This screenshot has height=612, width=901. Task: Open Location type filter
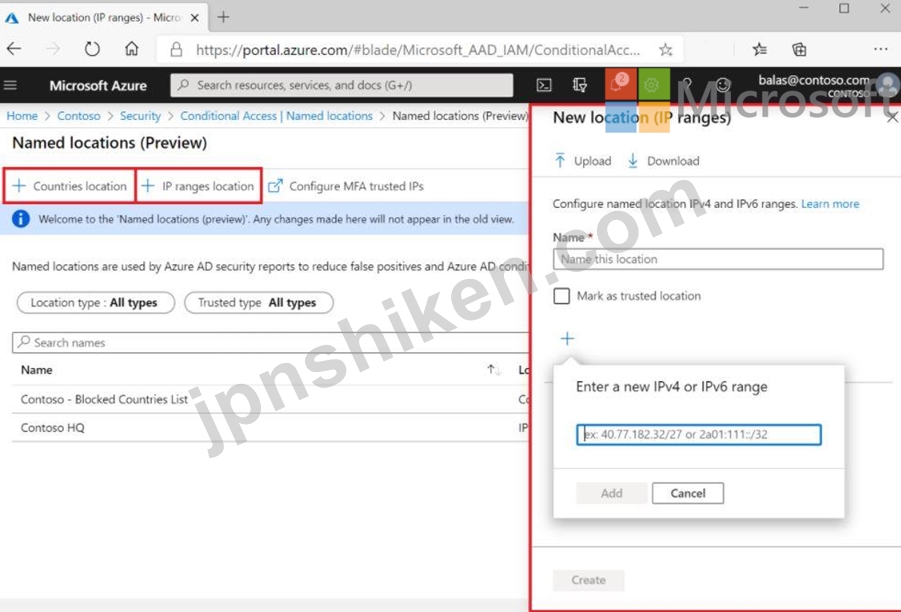95,303
